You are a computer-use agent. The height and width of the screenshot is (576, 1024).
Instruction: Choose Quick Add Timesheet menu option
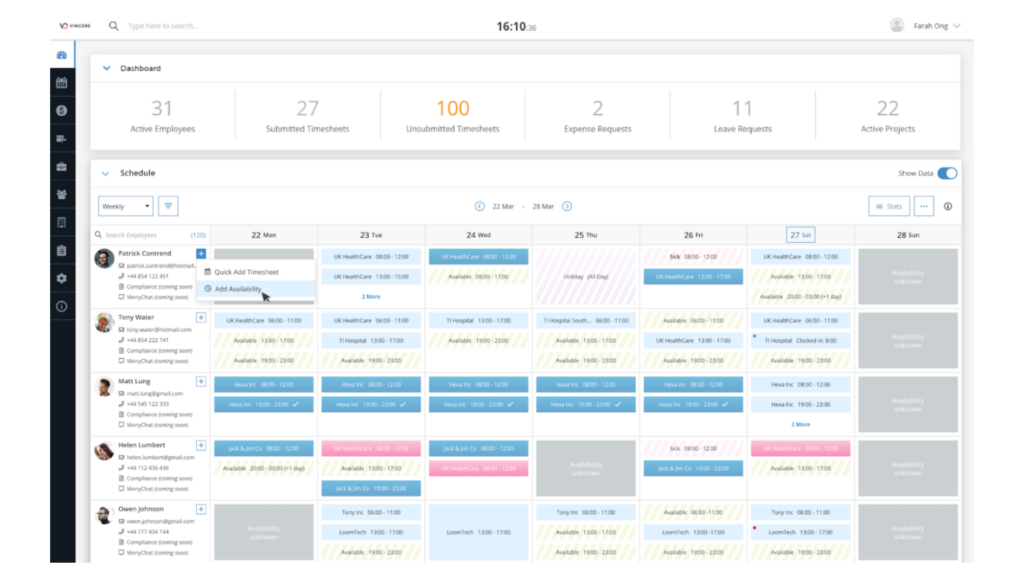coord(245,272)
